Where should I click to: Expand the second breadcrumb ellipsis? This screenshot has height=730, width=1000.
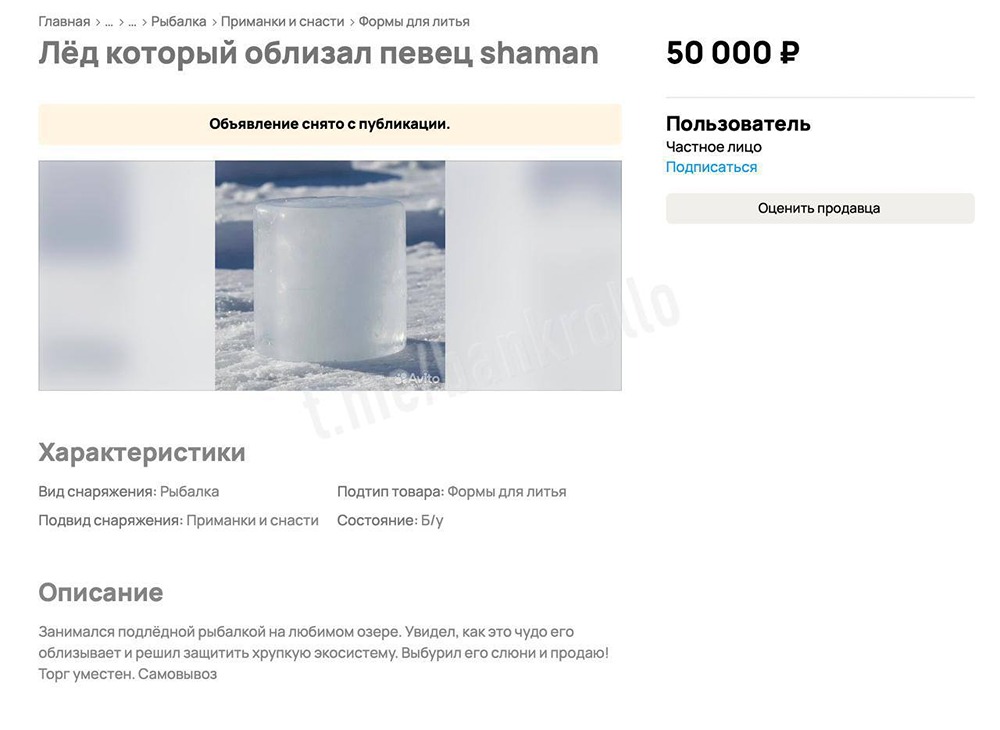click(133, 20)
